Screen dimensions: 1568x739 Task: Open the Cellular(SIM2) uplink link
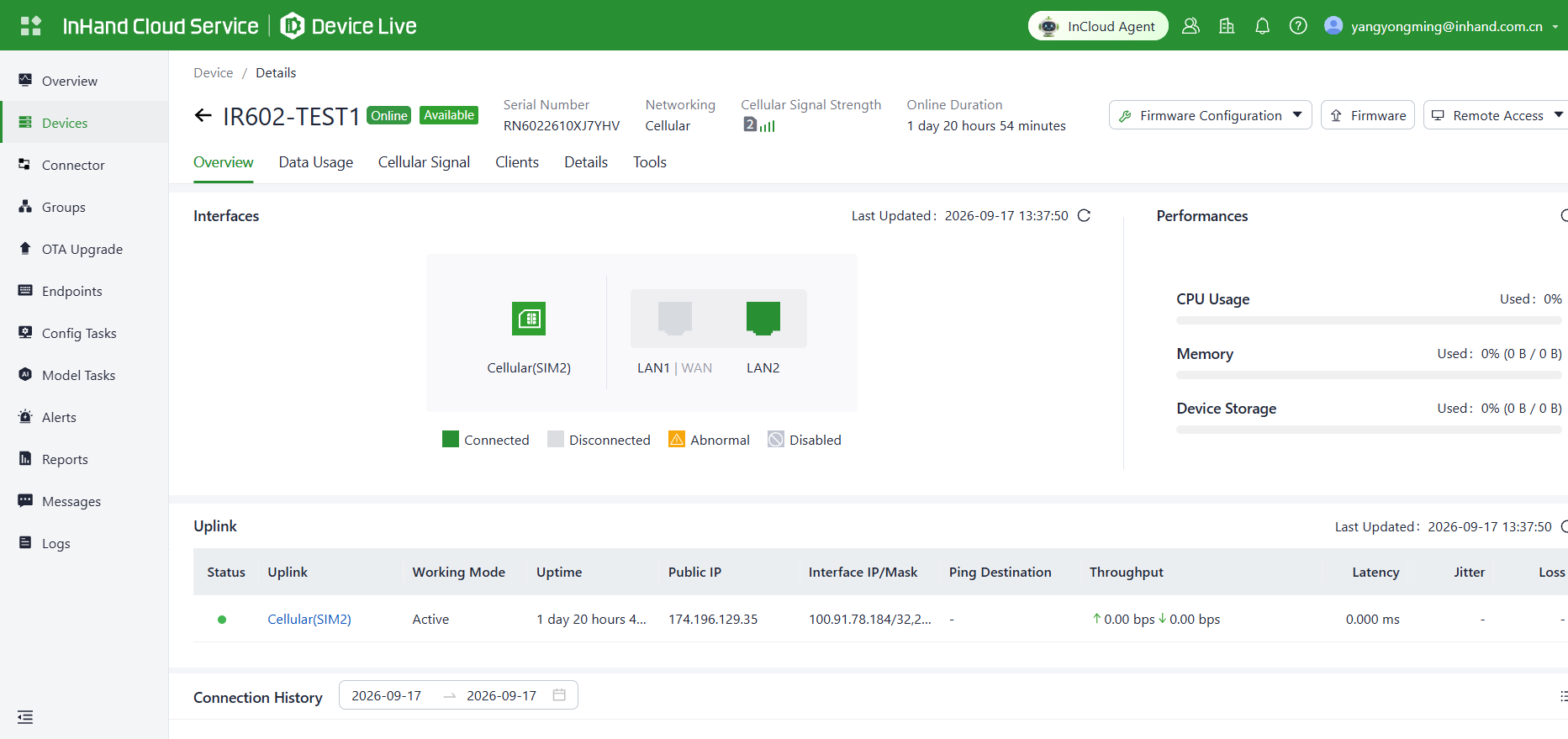pos(309,619)
